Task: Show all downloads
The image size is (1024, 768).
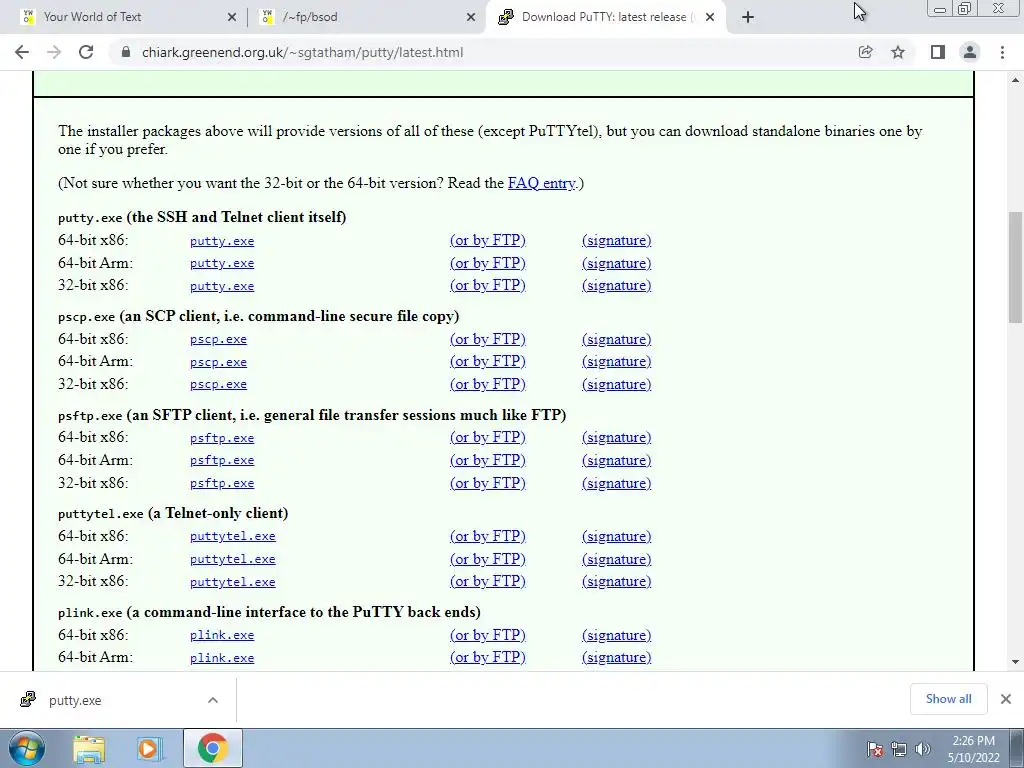Action: [x=948, y=699]
